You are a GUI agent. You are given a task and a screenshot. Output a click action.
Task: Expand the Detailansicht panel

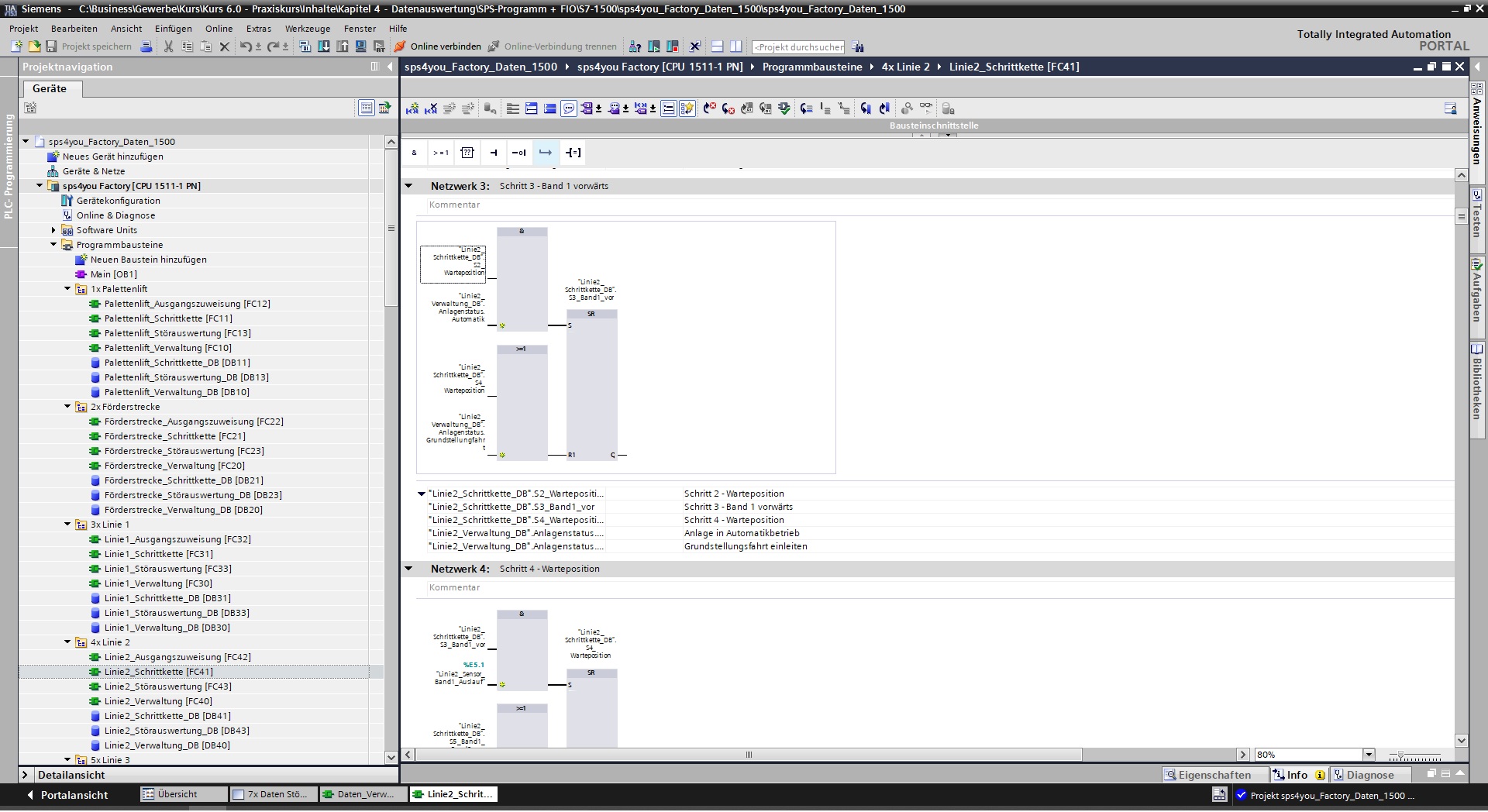coord(25,775)
